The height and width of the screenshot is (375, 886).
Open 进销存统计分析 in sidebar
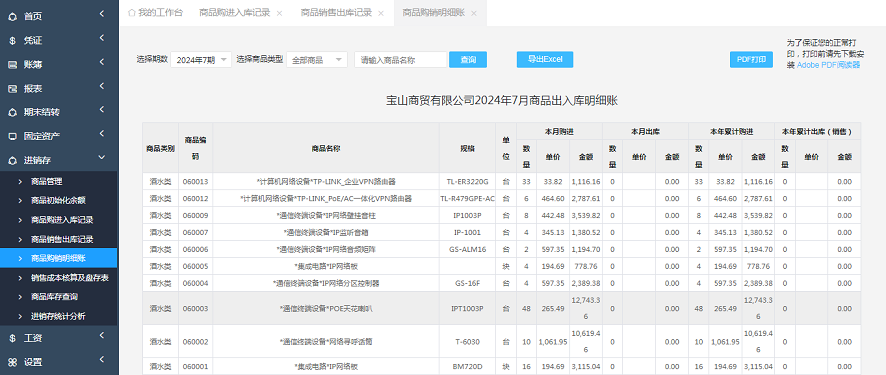[x=59, y=316]
